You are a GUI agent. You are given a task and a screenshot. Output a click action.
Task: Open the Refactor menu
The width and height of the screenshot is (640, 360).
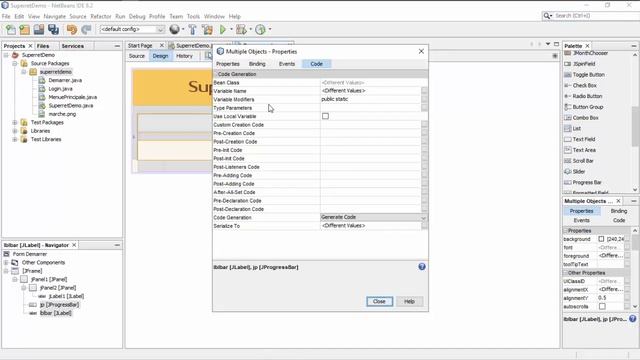click(x=101, y=16)
